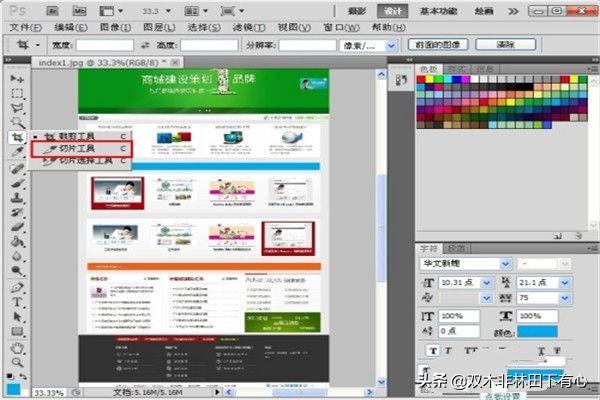The image size is (600, 400).
Task: Open the 像素/... resolution unit dropdown
Action: point(391,46)
